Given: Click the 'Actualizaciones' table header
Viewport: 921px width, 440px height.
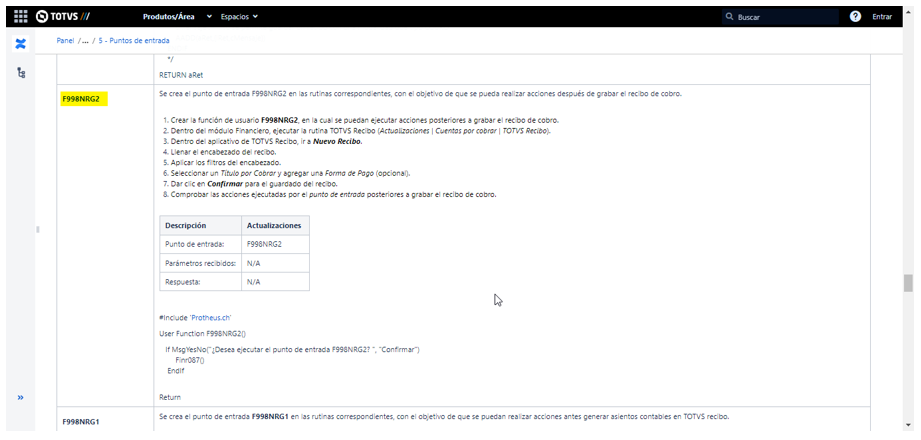Looking at the screenshot, I should (x=274, y=225).
